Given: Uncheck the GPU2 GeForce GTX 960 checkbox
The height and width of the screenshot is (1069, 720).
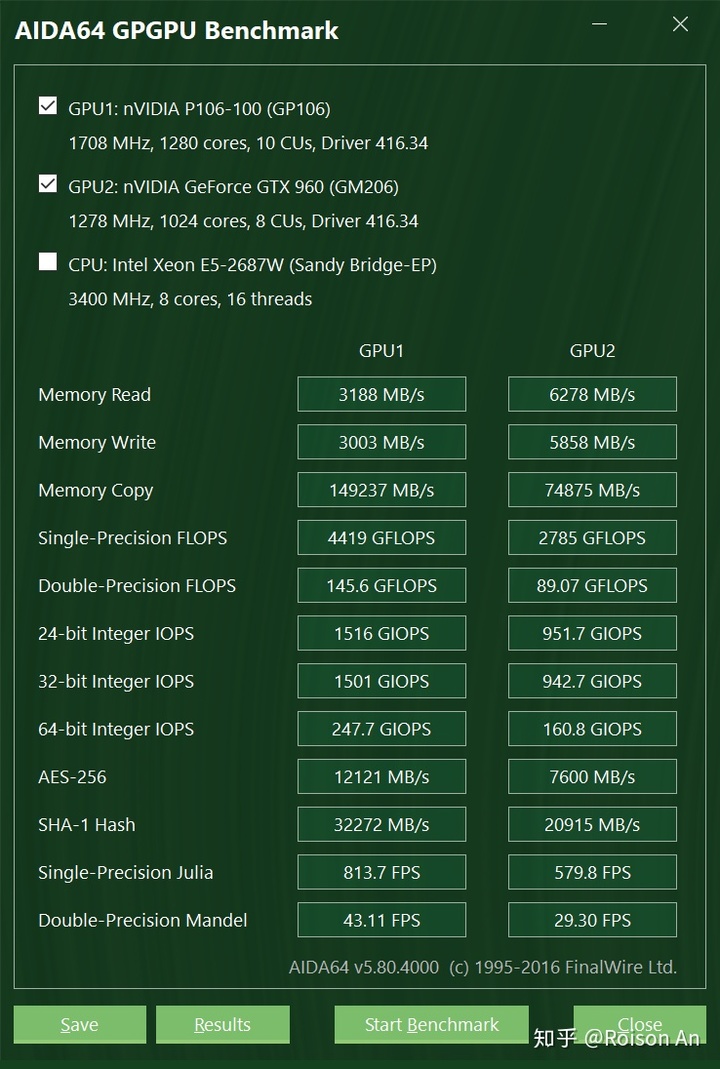Looking at the screenshot, I should (x=48, y=184).
